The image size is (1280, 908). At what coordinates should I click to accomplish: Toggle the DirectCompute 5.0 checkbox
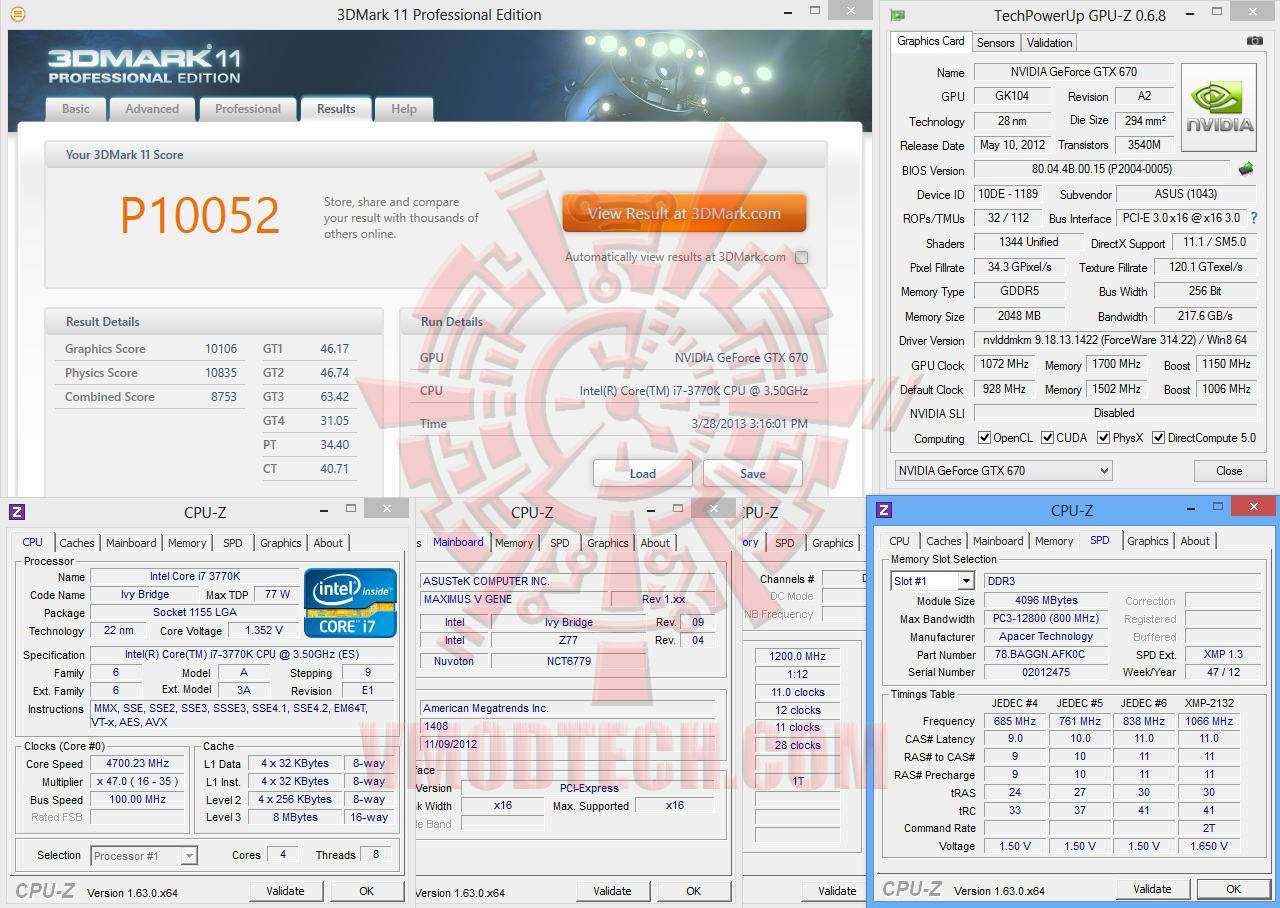pos(1159,438)
